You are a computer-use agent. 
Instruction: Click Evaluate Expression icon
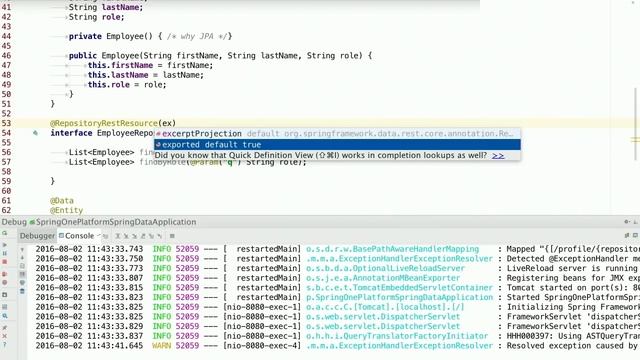[x=172, y=236]
